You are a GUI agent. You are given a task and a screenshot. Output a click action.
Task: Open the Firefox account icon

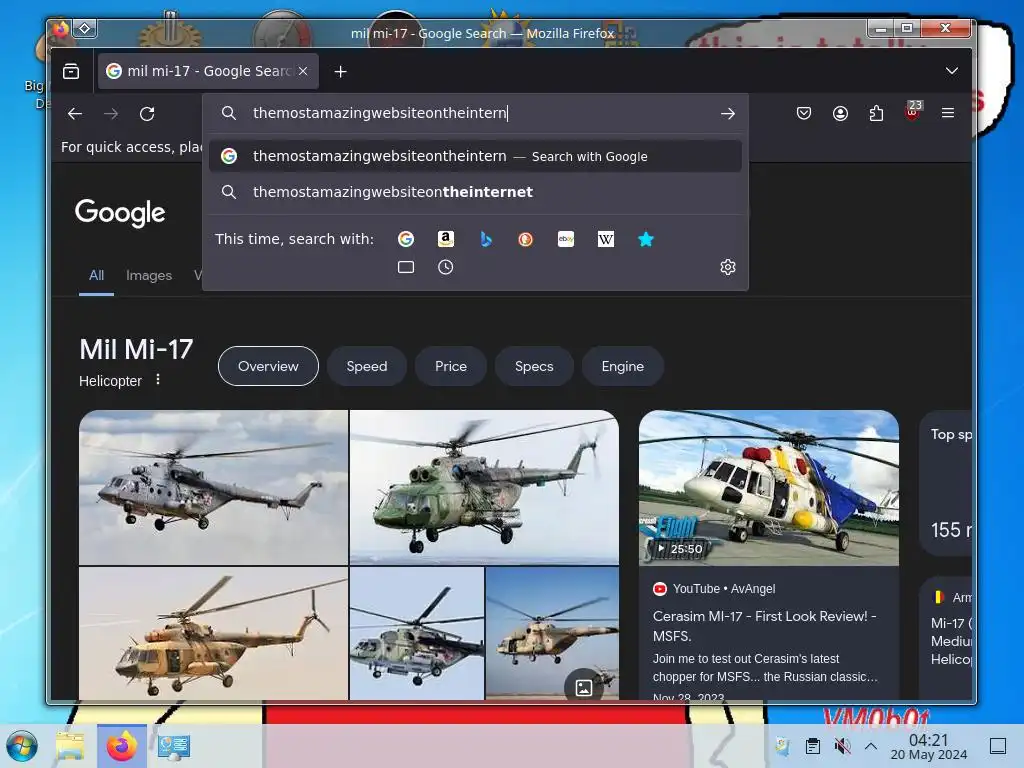pos(840,113)
